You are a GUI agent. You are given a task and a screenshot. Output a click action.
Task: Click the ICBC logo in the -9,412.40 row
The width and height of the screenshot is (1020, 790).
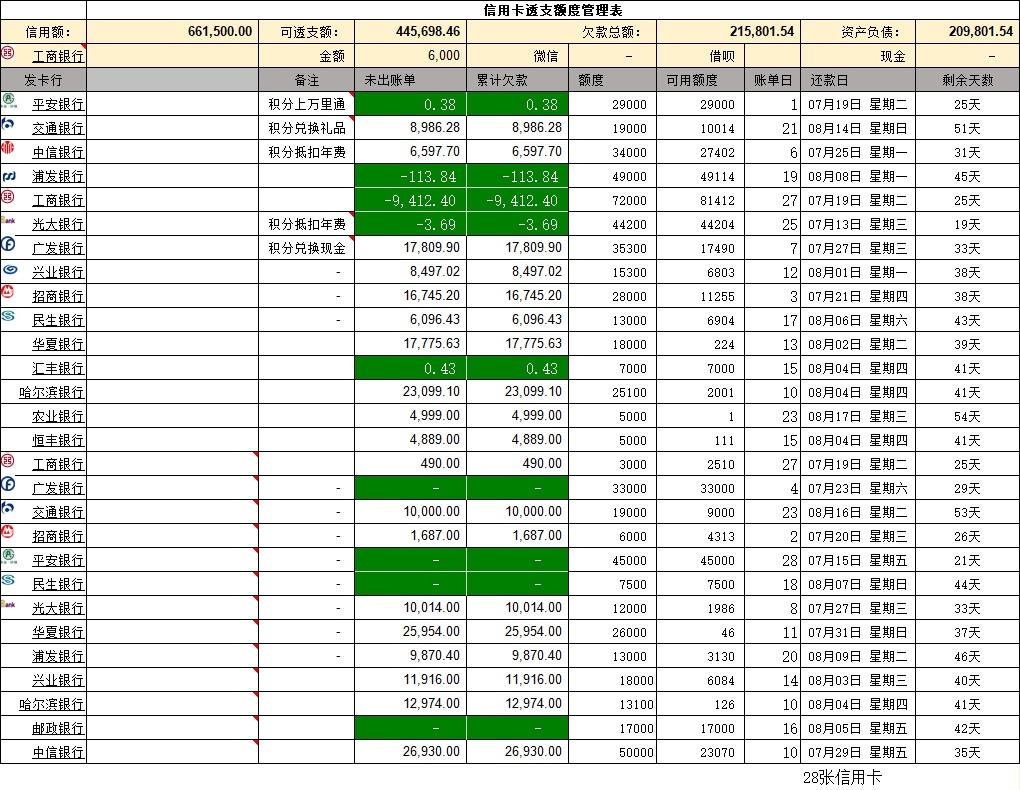click(x=8, y=197)
